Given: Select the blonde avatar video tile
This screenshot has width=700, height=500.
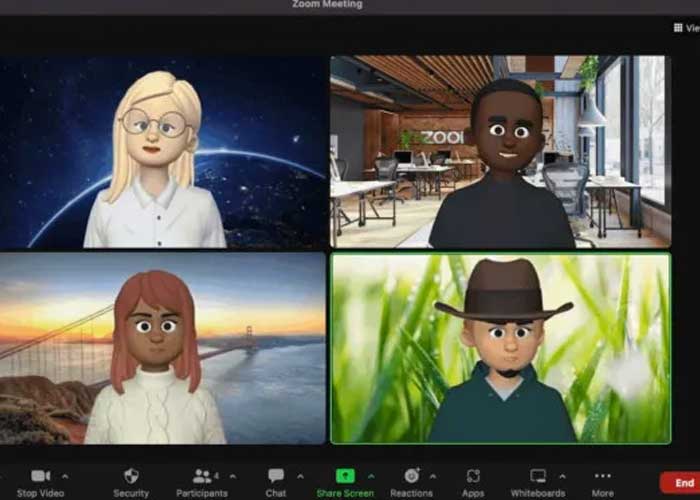Looking at the screenshot, I should pyautogui.click(x=163, y=150).
